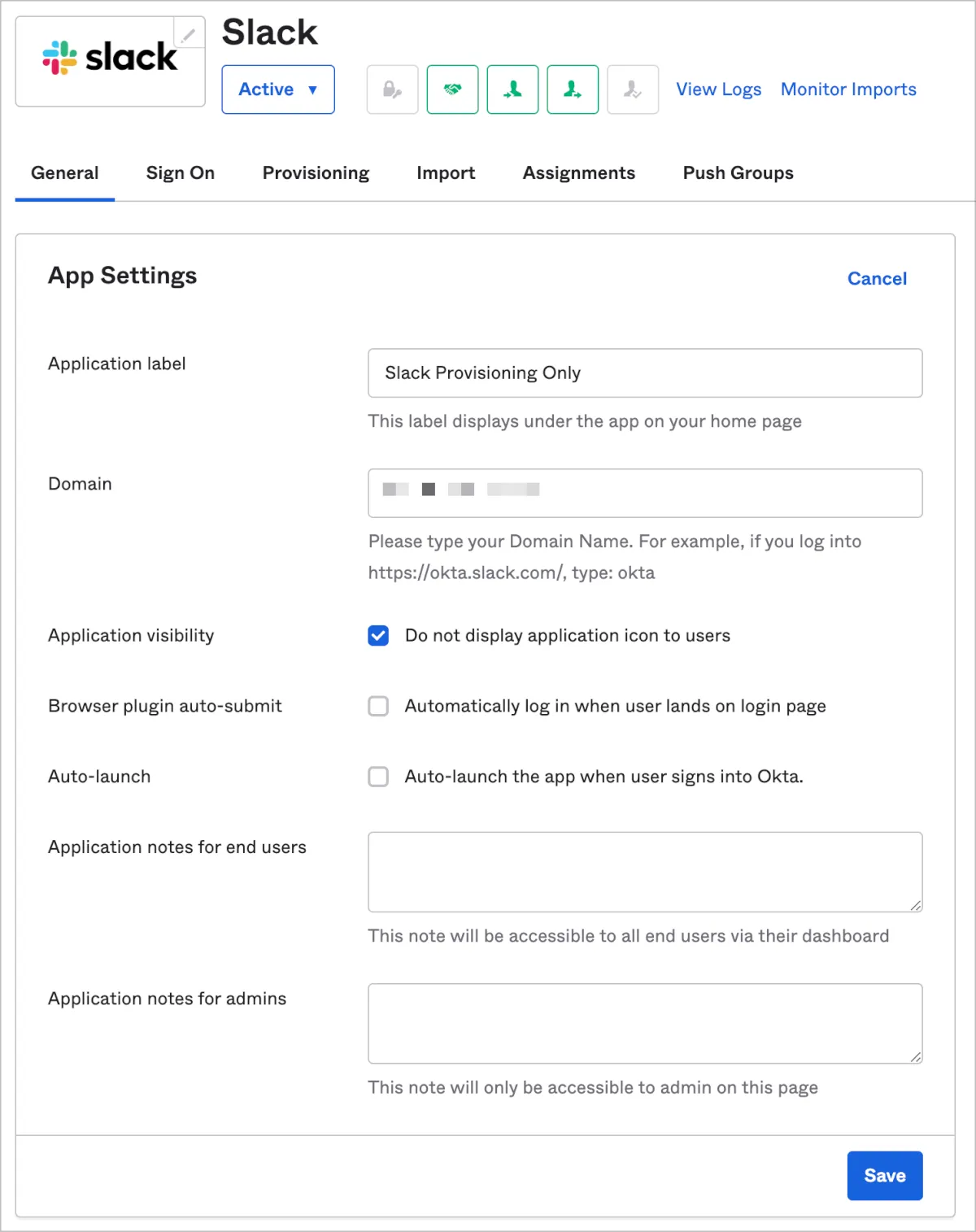Click the Monitor Imports link
Screen dimensions: 976x1232
[x=848, y=89]
